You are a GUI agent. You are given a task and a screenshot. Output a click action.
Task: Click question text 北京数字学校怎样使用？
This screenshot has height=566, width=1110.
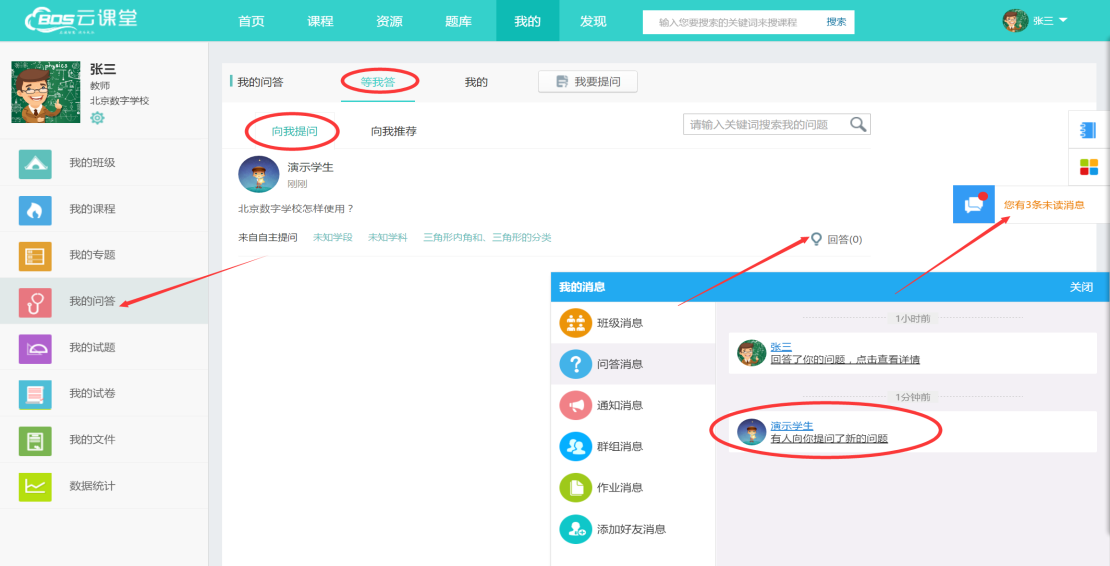296,209
